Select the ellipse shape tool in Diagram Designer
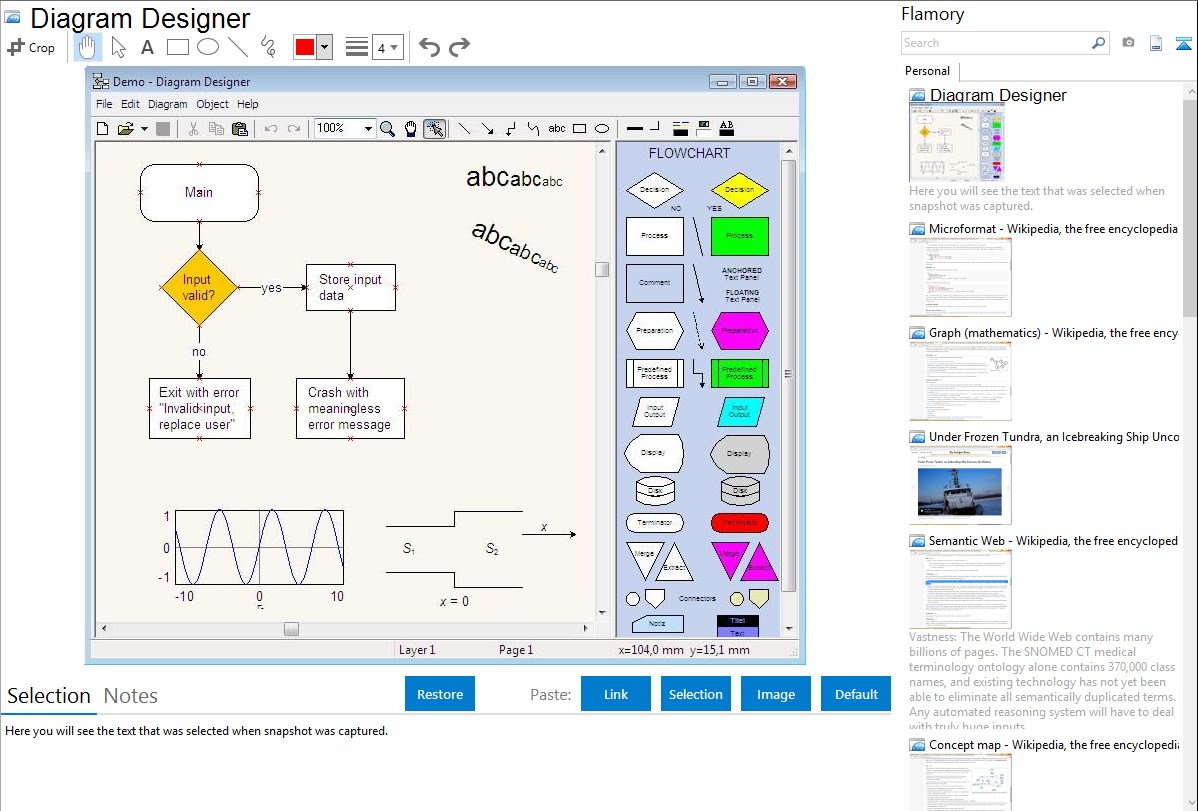The height and width of the screenshot is (811, 1198). (x=602, y=128)
